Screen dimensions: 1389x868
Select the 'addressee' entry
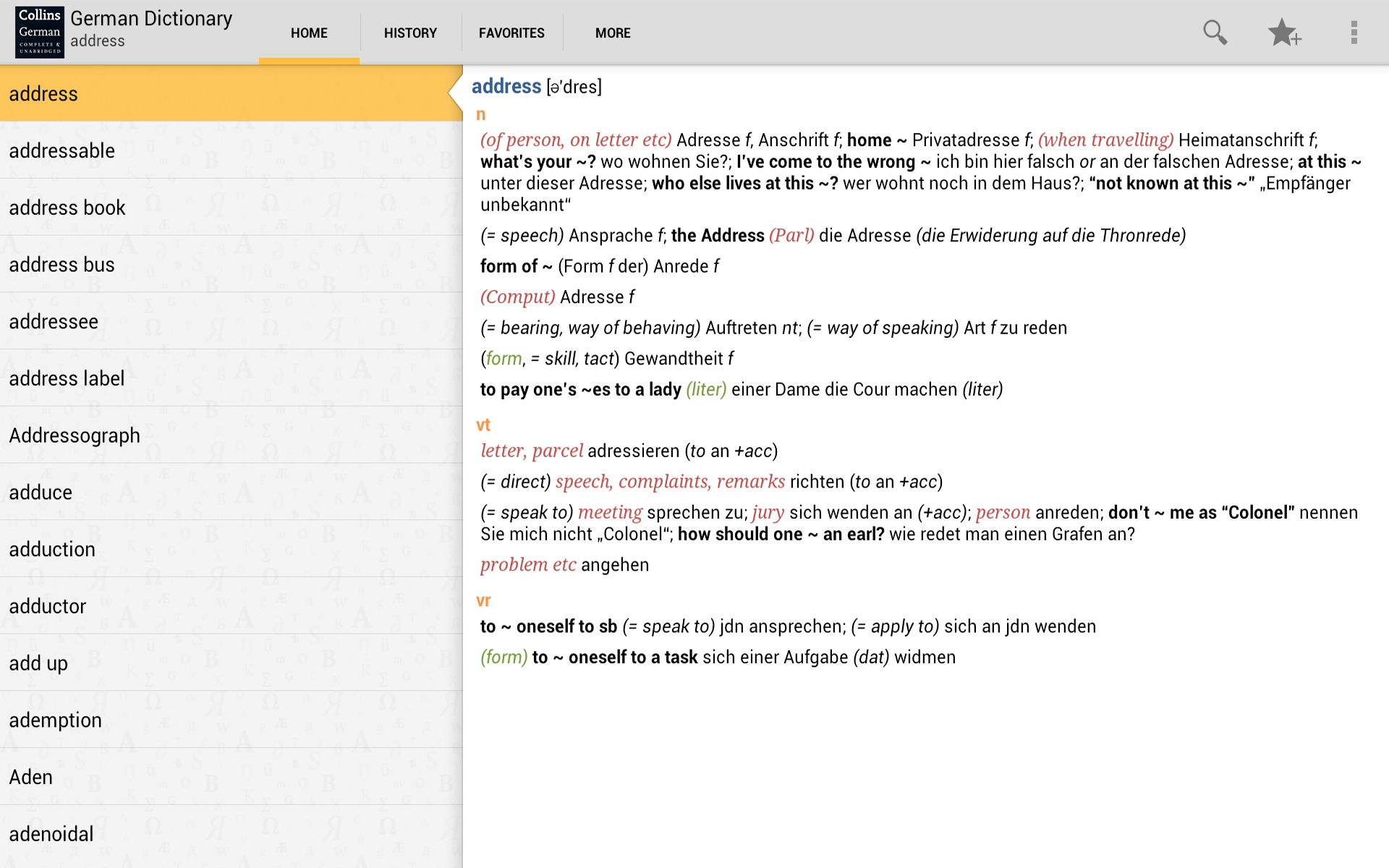pyautogui.click(x=54, y=321)
